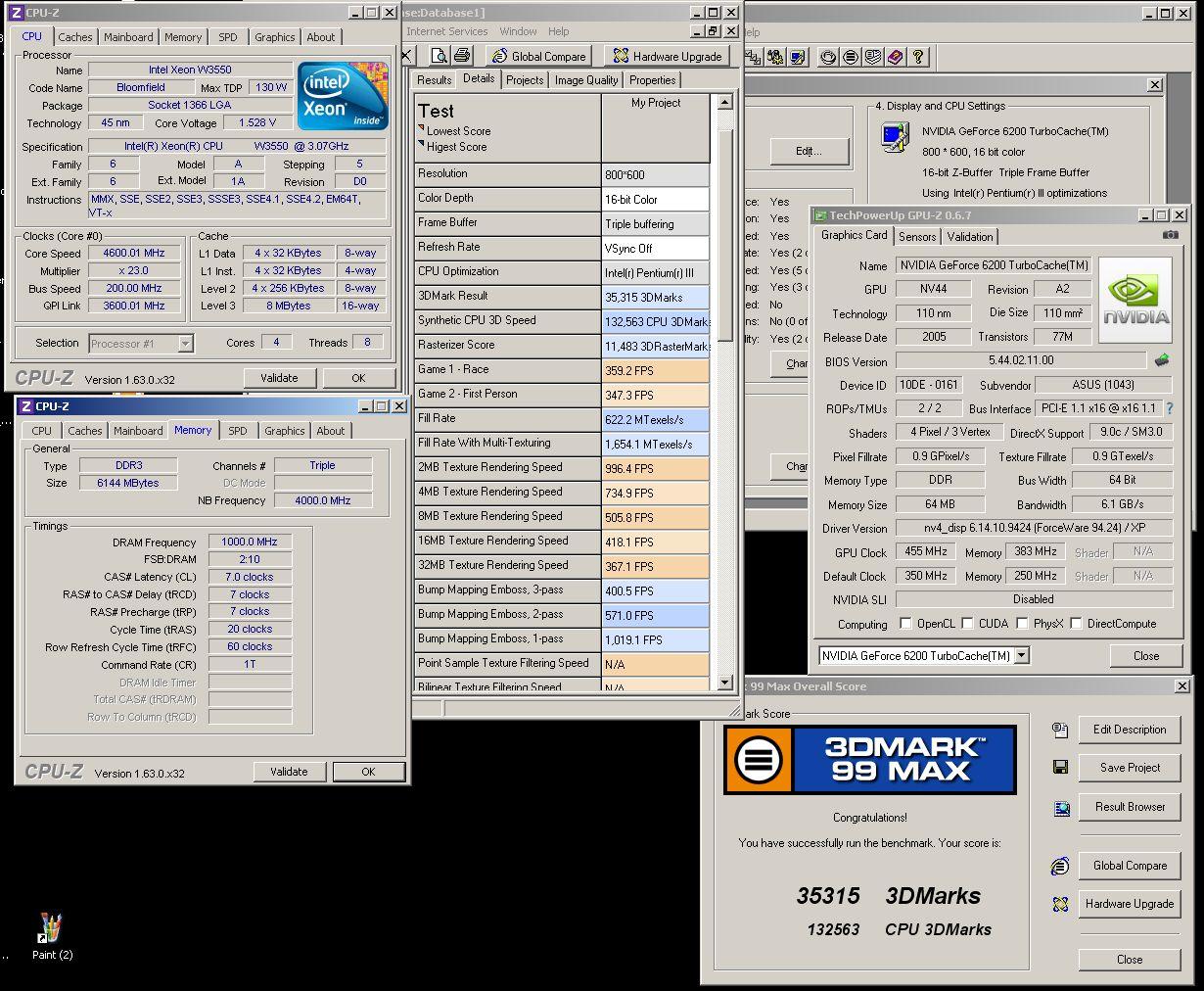The height and width of the screenshot is (991, 1204).
Task: Open the Image Quality tab
Action: (x=586, y=80)
